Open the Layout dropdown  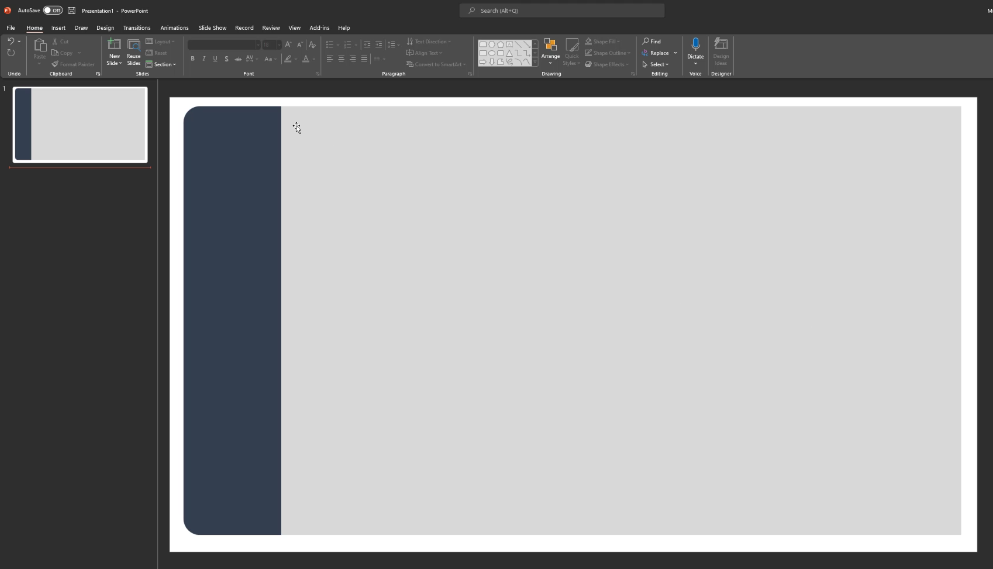pyautogui.click(x=160, y=42)
